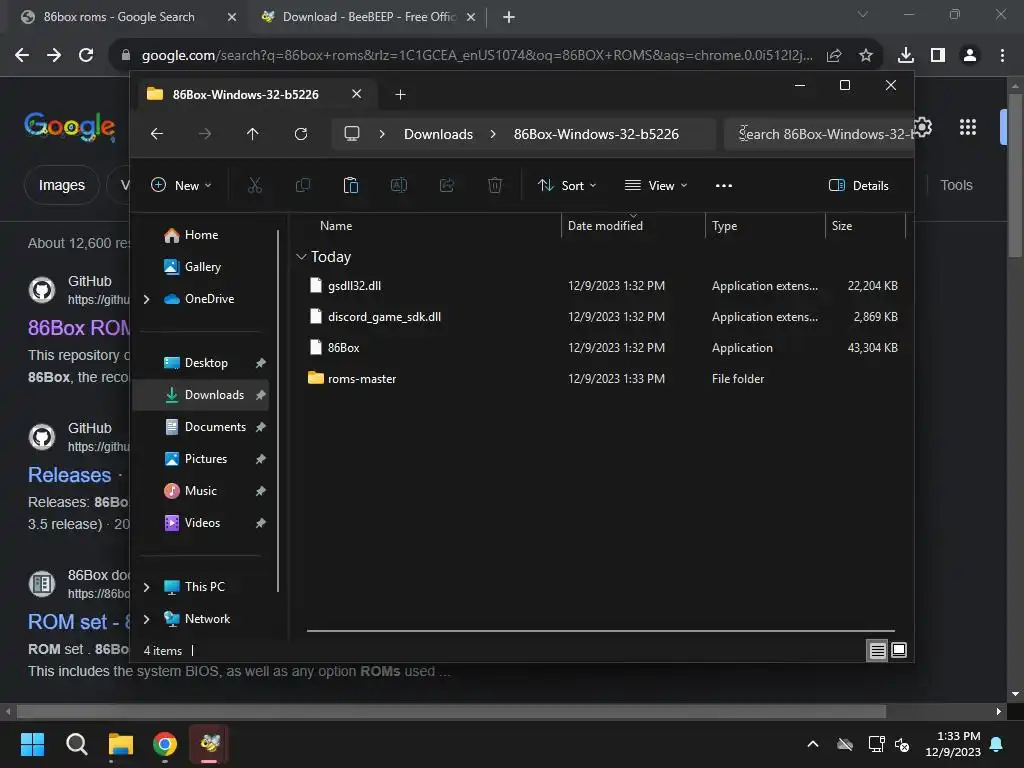Switch to 86box roms Google Search tab
This screenshot has height=768, width=1024.
pyautogui.click(x=119, y=17)
